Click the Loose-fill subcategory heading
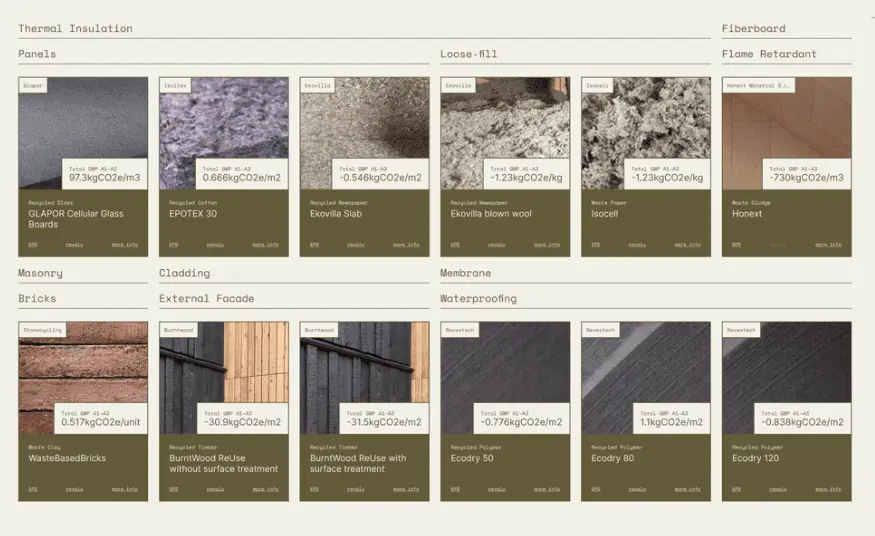Screen dimensions: 875x536 coord(468,54)
